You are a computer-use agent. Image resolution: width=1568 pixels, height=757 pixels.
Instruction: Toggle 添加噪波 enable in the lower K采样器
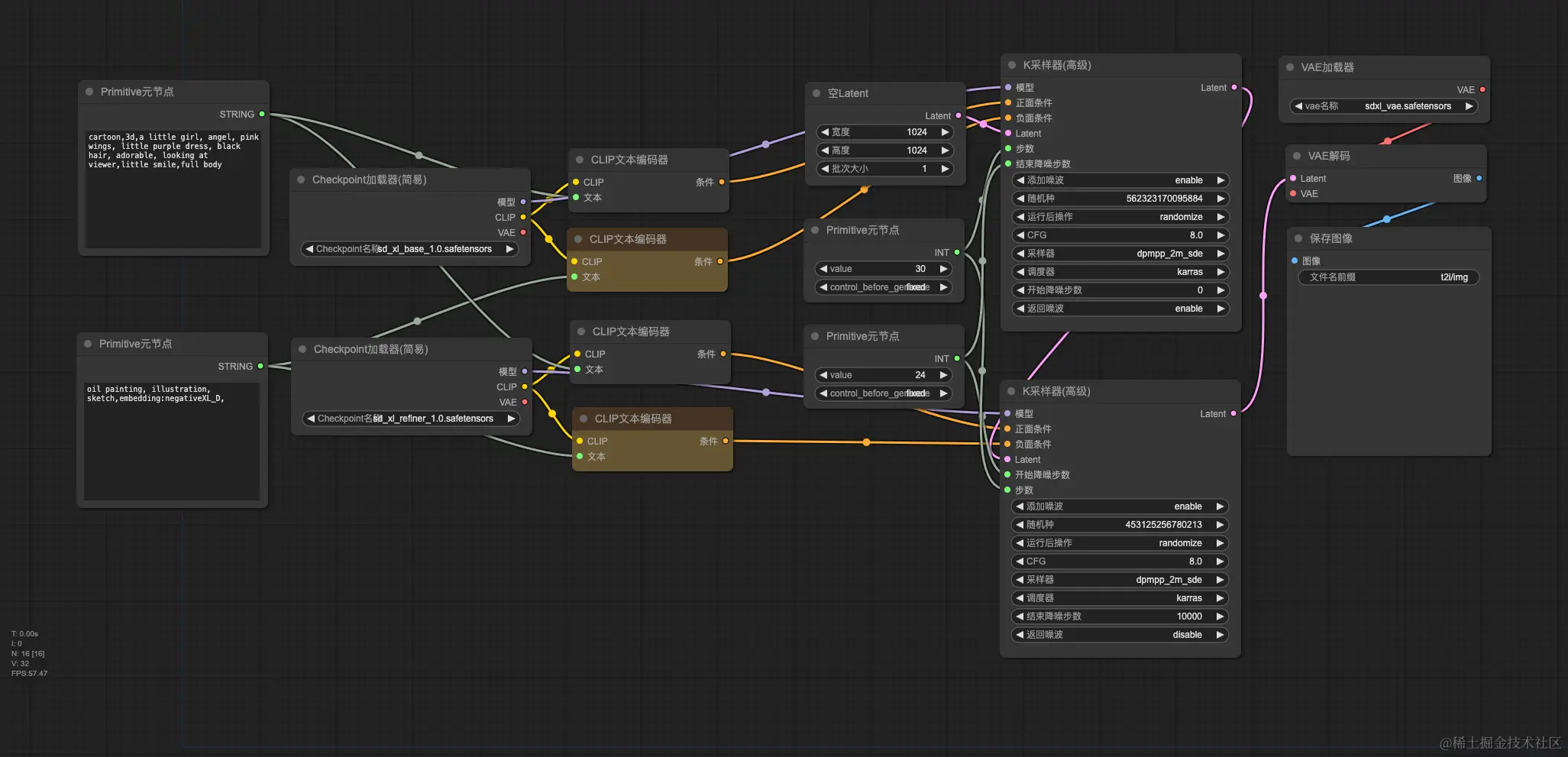coord(1120,506)
